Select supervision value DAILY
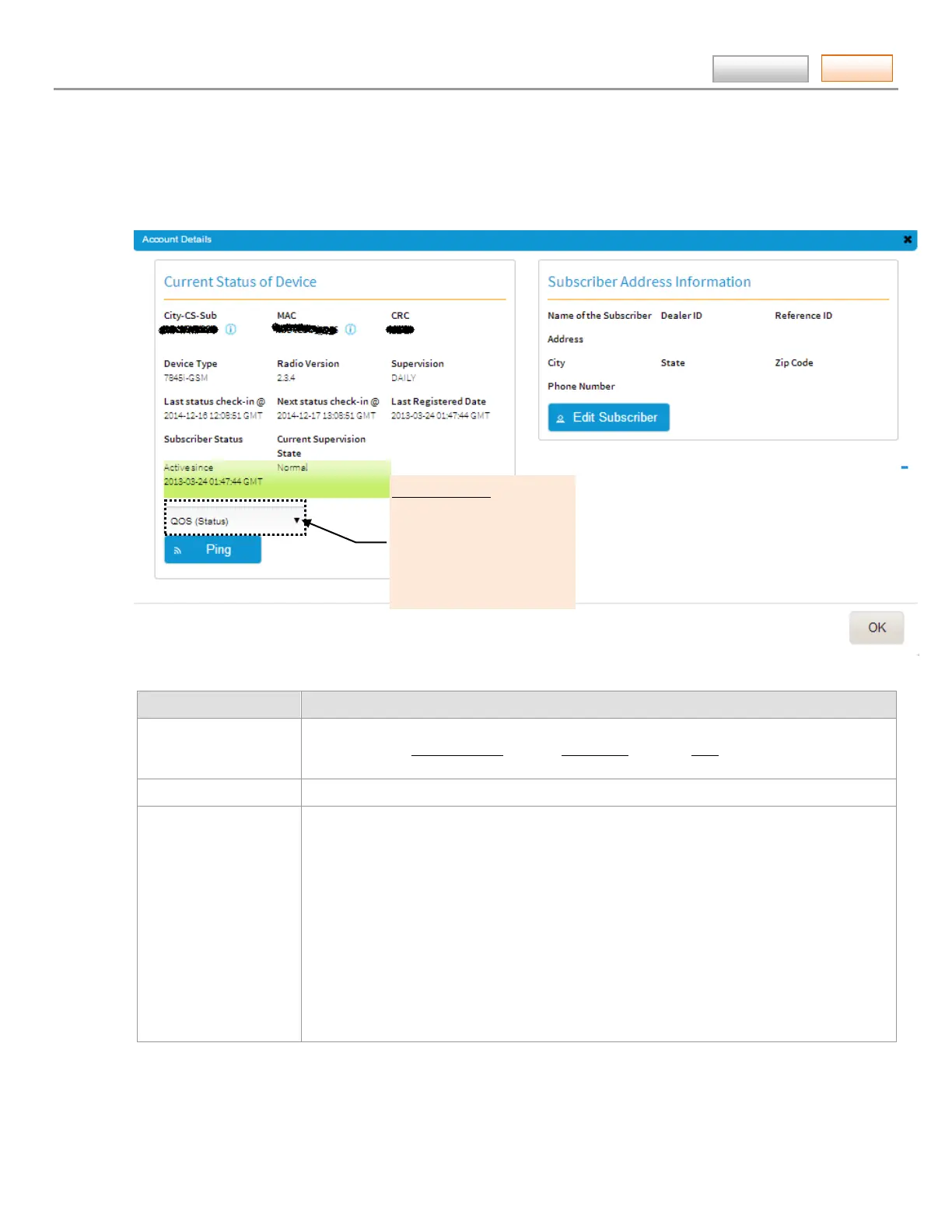Image resolution: width=952 pixels, height=1232 pixels. pyautogui.click(x=404, y=378)
